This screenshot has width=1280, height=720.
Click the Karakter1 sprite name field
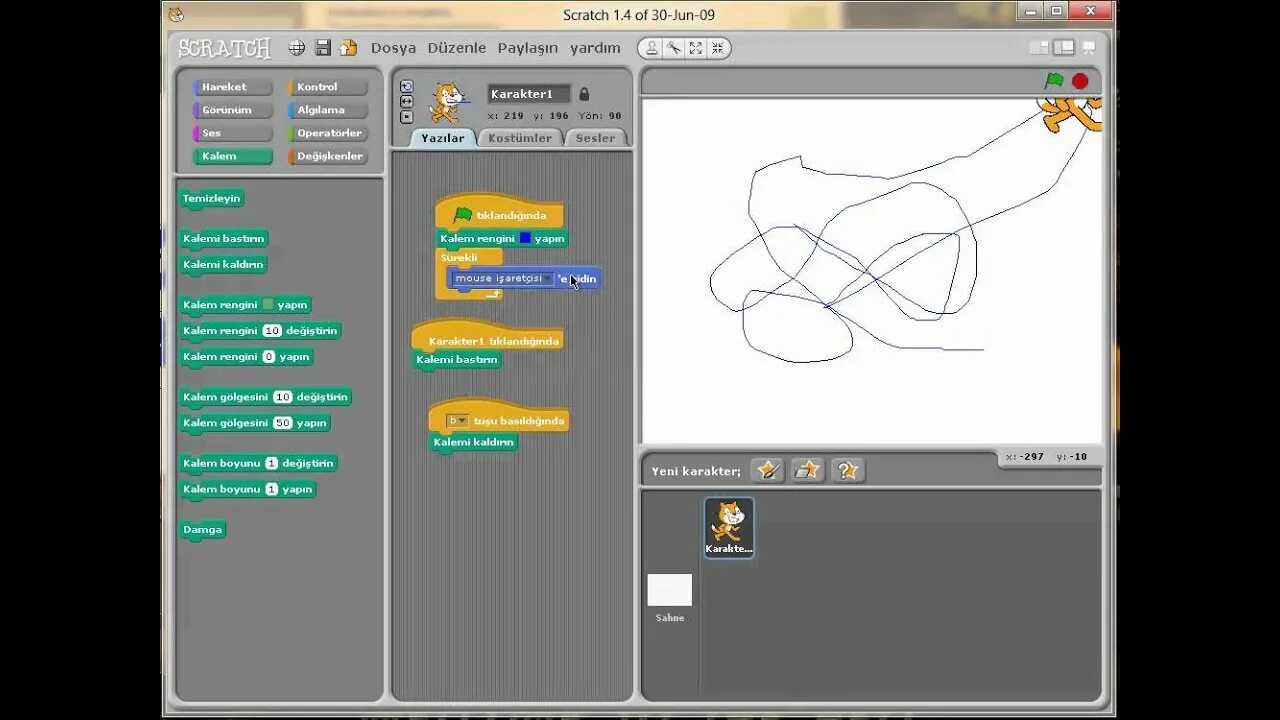point(529,94)
